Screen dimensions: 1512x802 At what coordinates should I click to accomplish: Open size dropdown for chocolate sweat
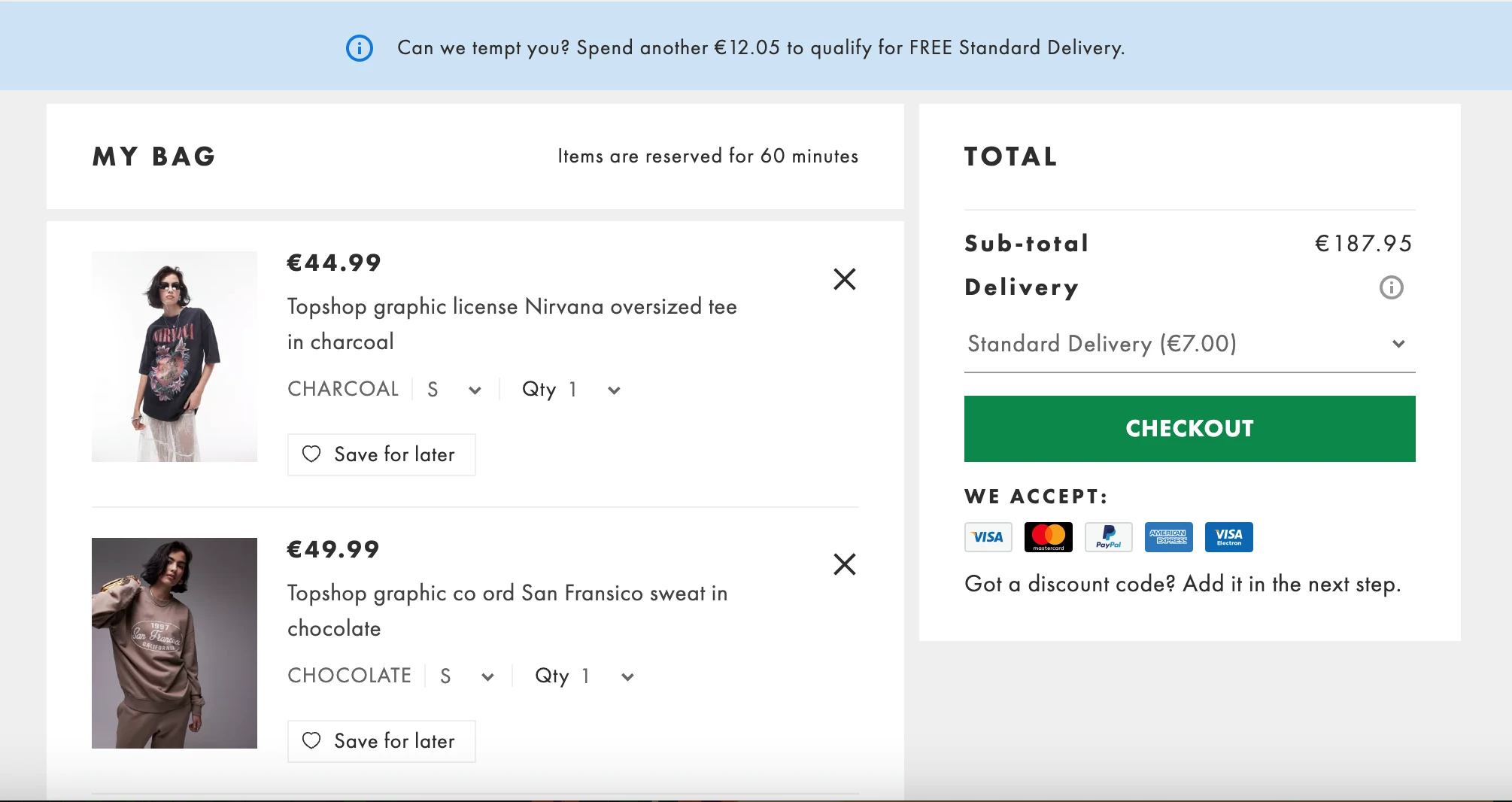pyautogui.click(x=467, y=676)
